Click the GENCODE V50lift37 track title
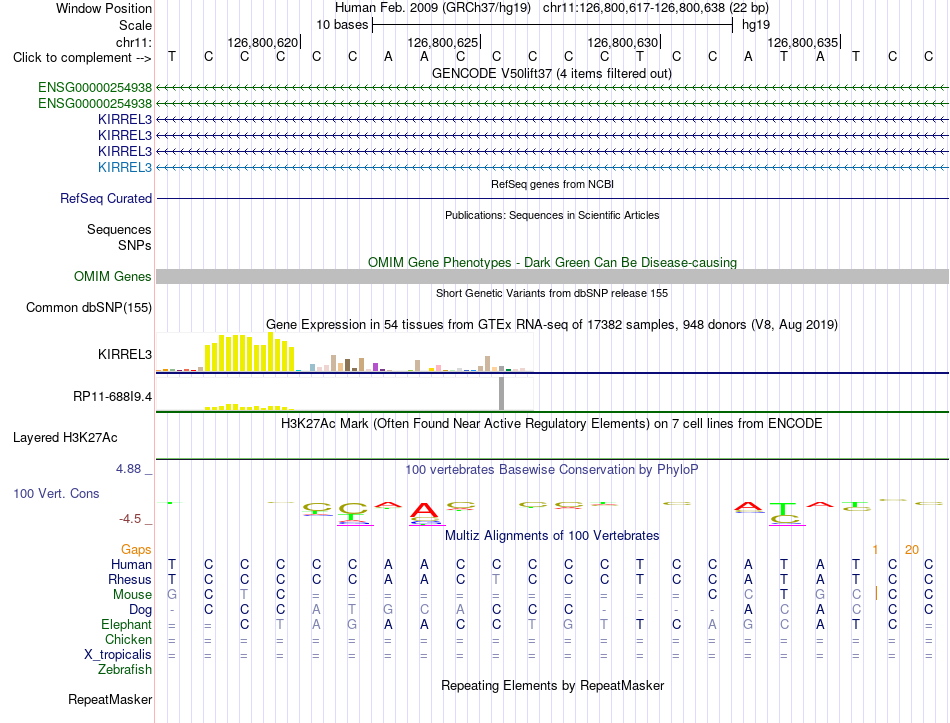The image size is (950, 723). 552,73
